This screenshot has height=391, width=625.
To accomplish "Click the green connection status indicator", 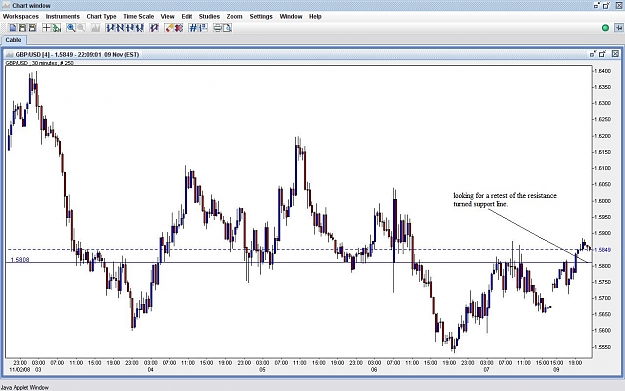I will (x=605, y=28).
